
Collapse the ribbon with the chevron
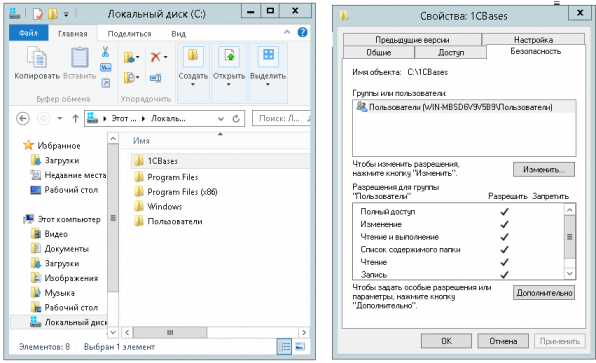pyautogui.click(x=287, y=32)
